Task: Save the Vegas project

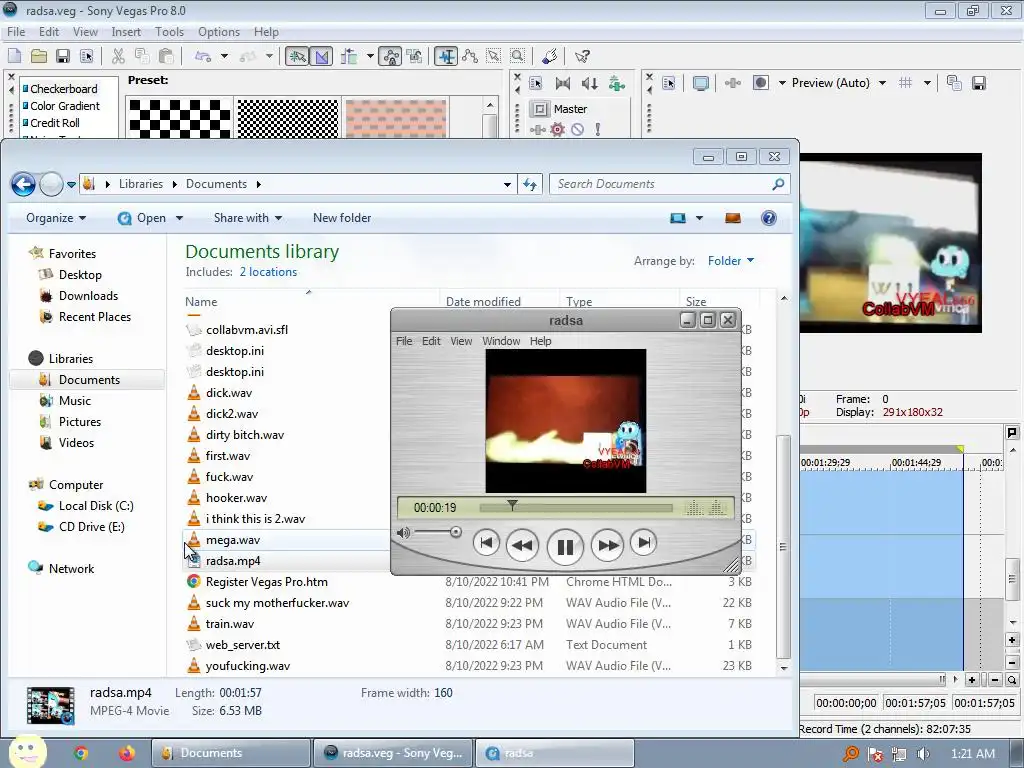Action: pos(63,57)
